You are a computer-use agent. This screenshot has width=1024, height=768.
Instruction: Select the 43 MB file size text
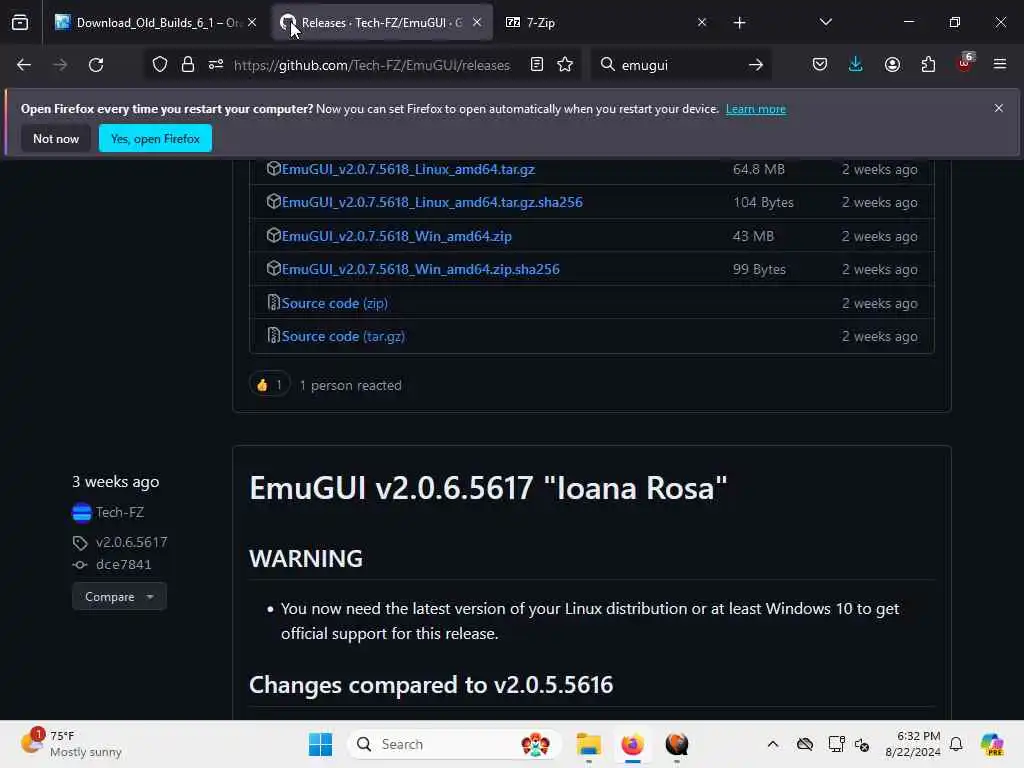point(753,236)
